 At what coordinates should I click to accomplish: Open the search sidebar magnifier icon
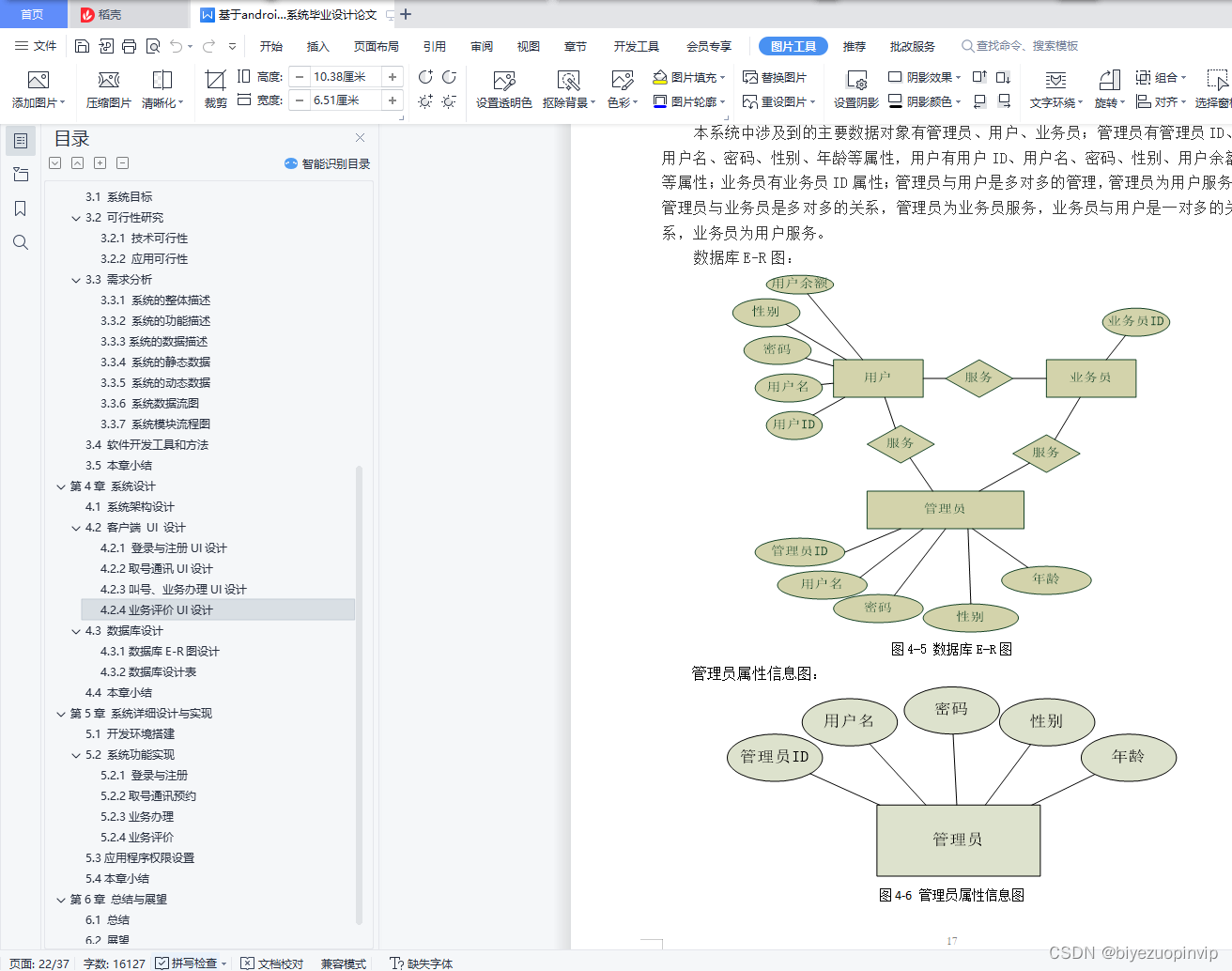pos(21,242)
